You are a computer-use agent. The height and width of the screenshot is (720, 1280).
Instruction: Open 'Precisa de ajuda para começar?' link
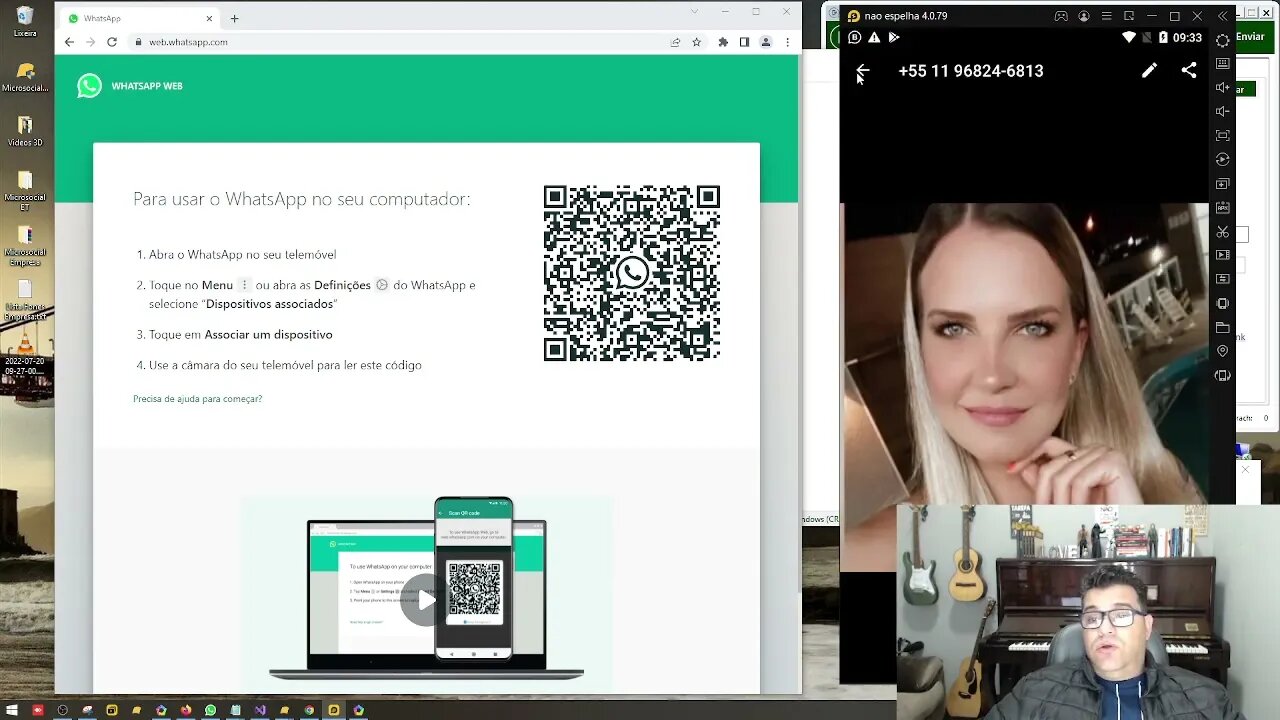(197, 399)
